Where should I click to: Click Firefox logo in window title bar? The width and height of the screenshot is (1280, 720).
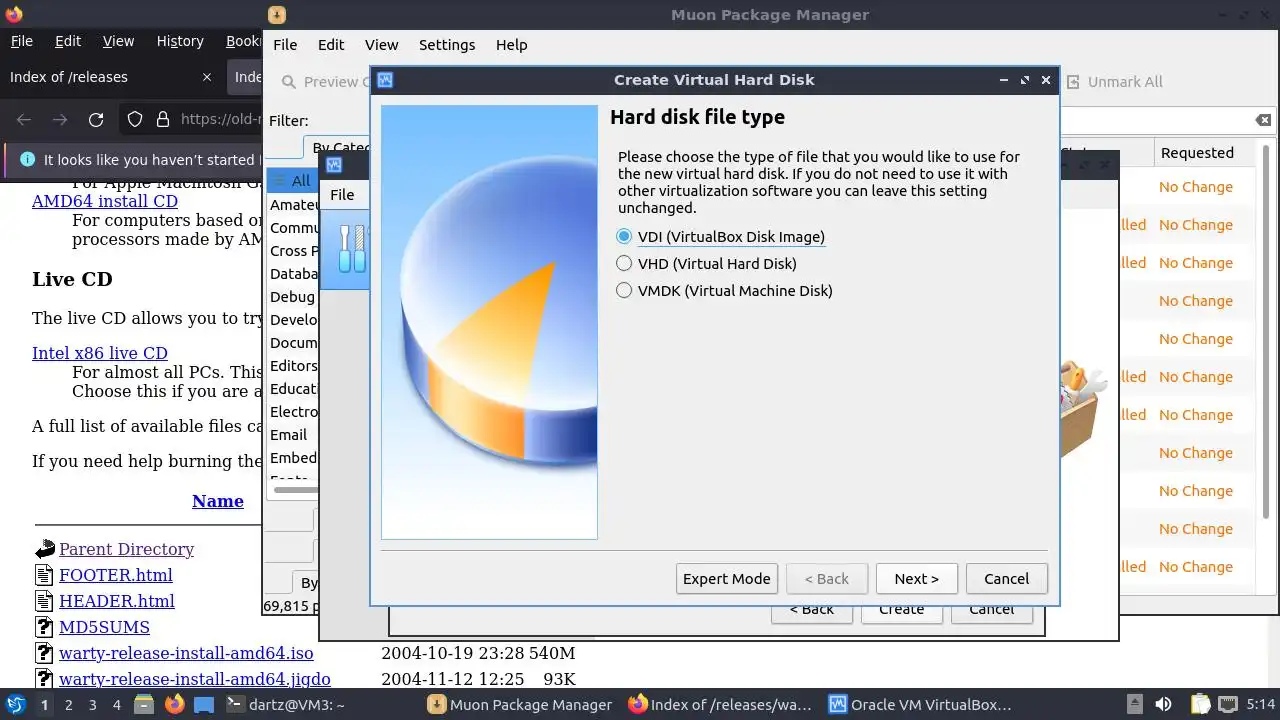point(13,14)
